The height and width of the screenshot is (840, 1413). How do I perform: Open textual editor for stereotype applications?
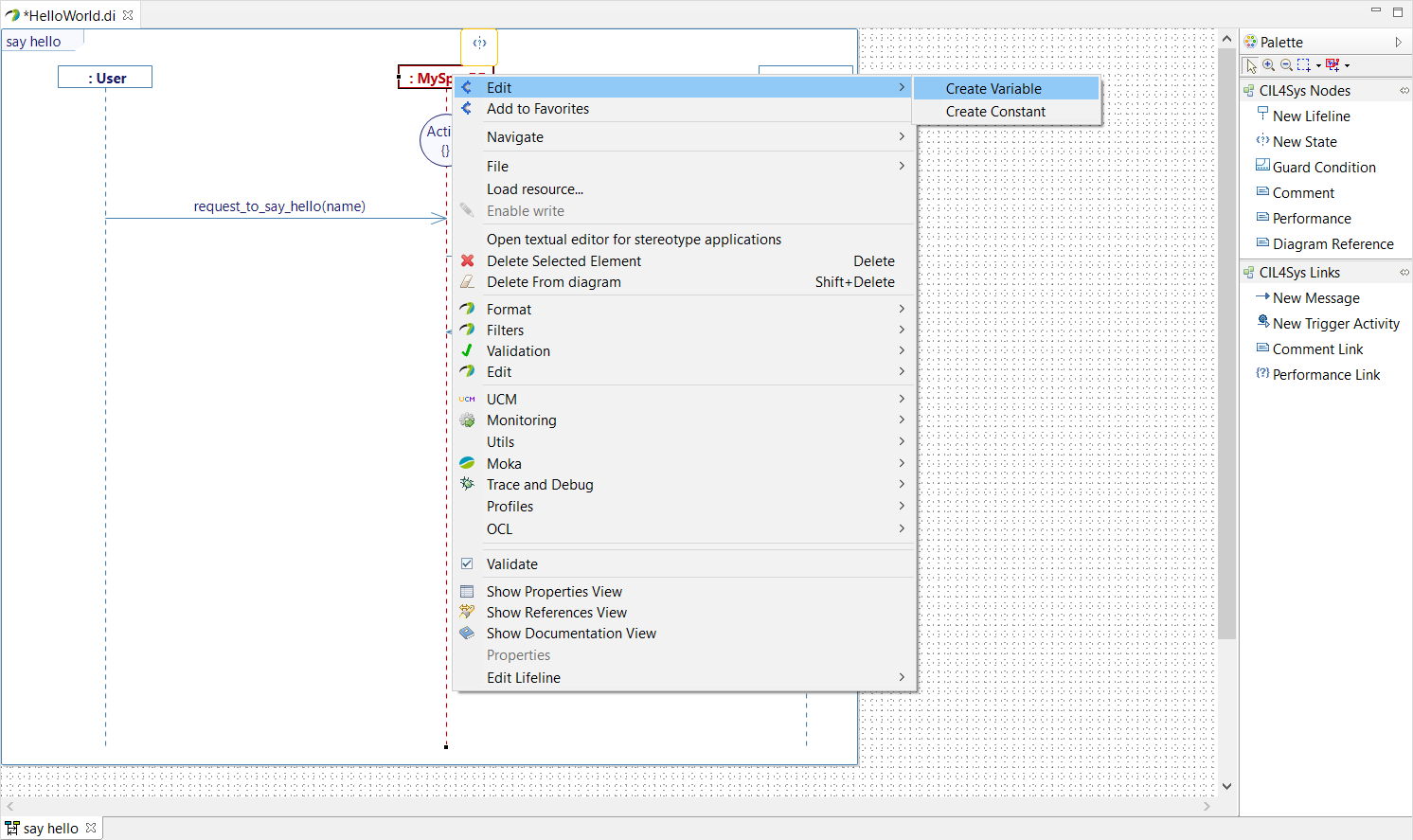click(684, 240)
